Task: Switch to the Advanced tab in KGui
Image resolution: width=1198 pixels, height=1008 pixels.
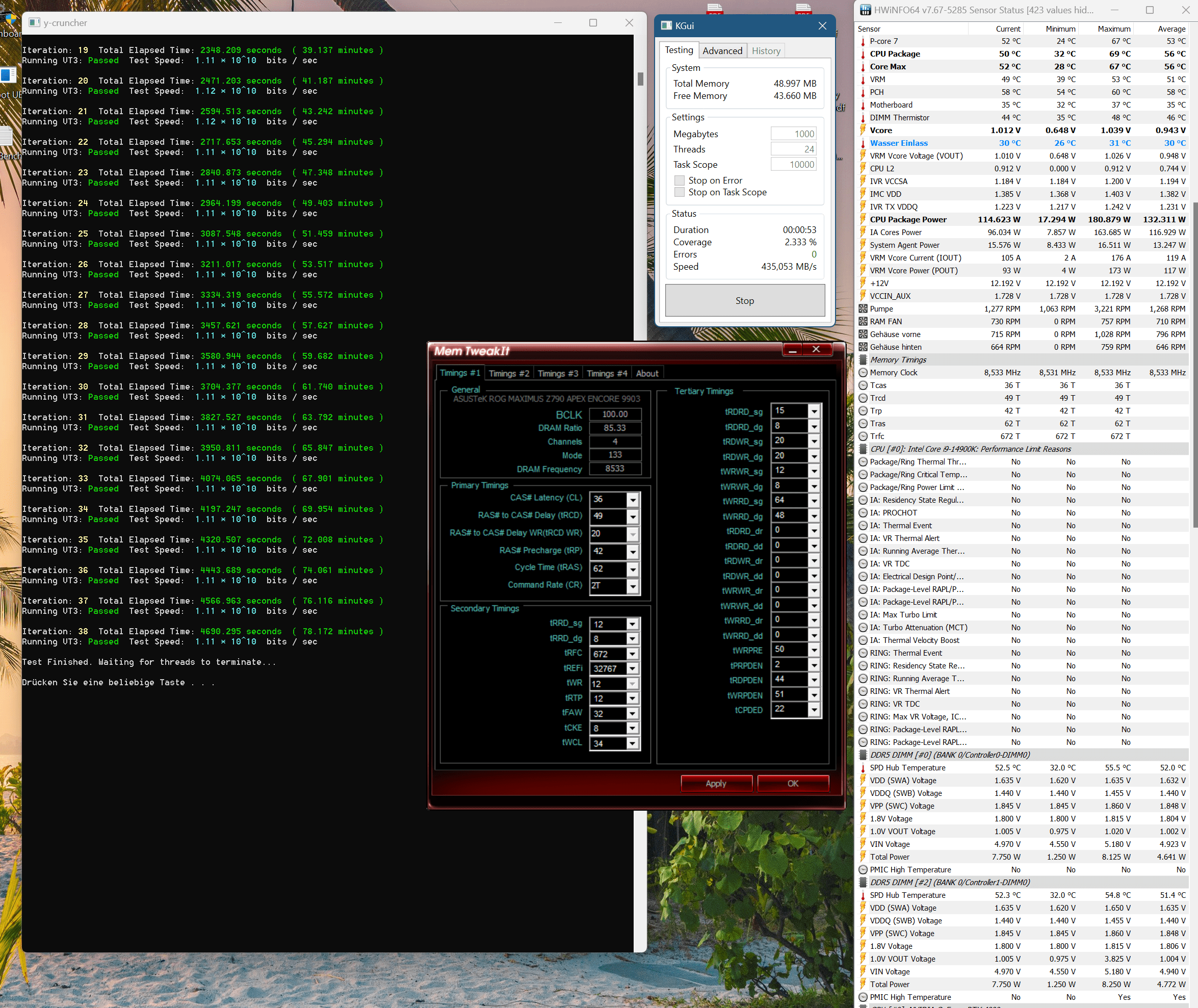Action: (x=722, y=51)
